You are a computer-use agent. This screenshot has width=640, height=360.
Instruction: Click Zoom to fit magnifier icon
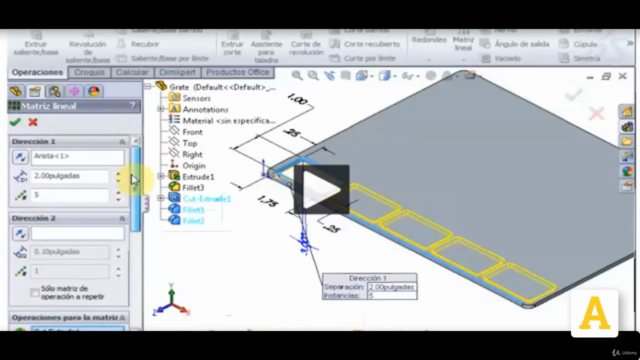[x=297, y=76]
